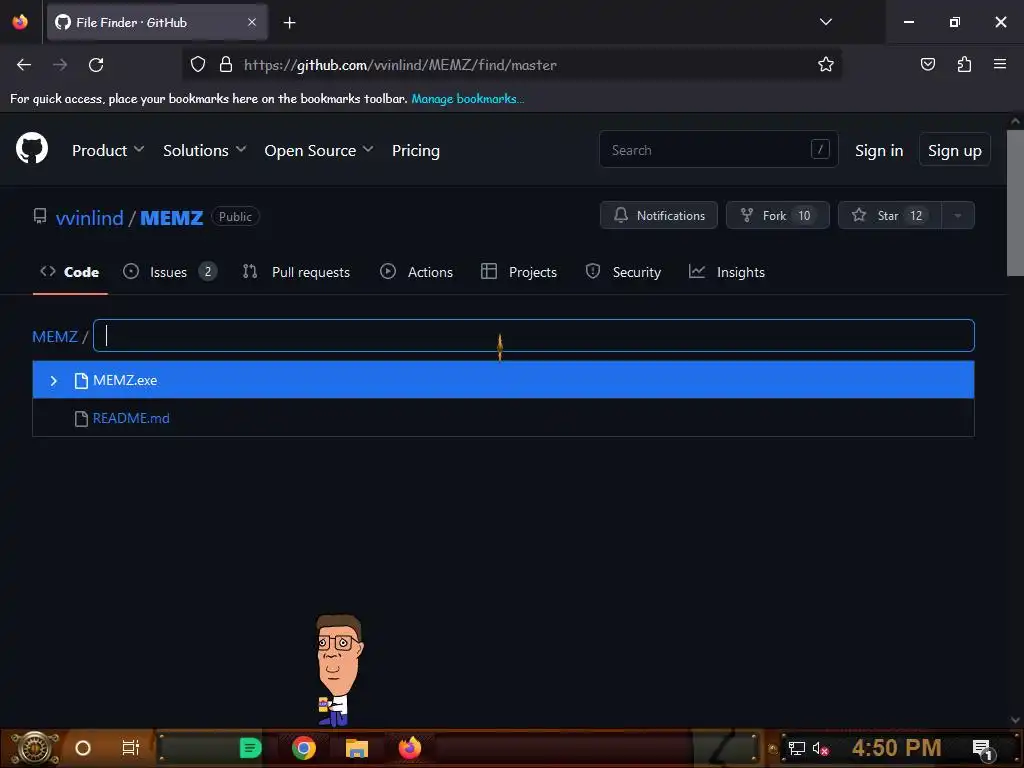Open Firefox hamburger application menu
This screenshot has width=1024, height=768.
tap(999, 64)
